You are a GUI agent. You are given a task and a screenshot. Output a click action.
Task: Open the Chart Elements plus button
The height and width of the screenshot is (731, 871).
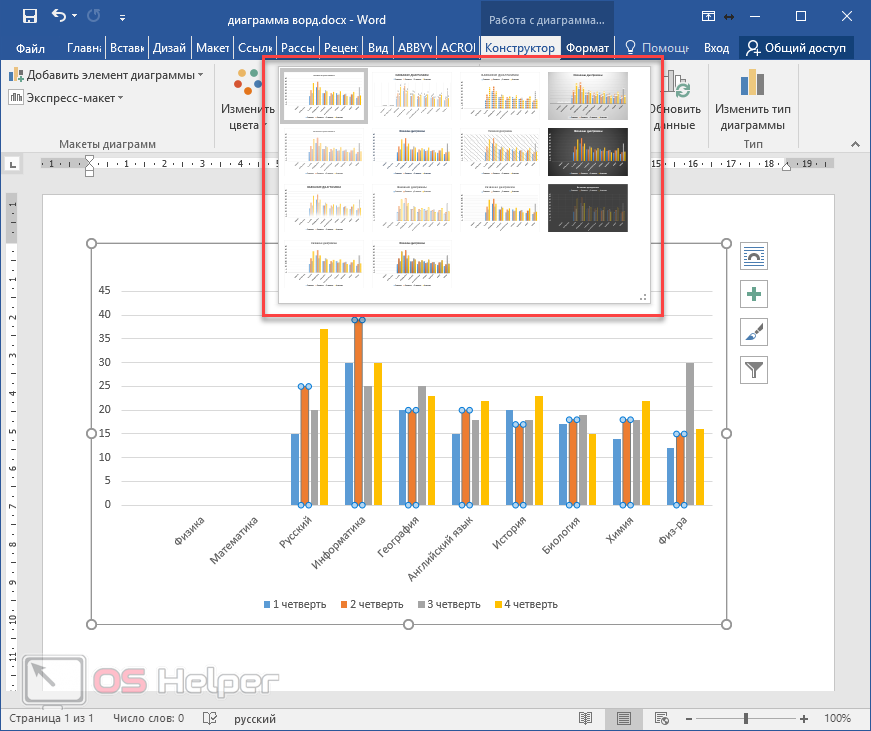click(753, 294)
